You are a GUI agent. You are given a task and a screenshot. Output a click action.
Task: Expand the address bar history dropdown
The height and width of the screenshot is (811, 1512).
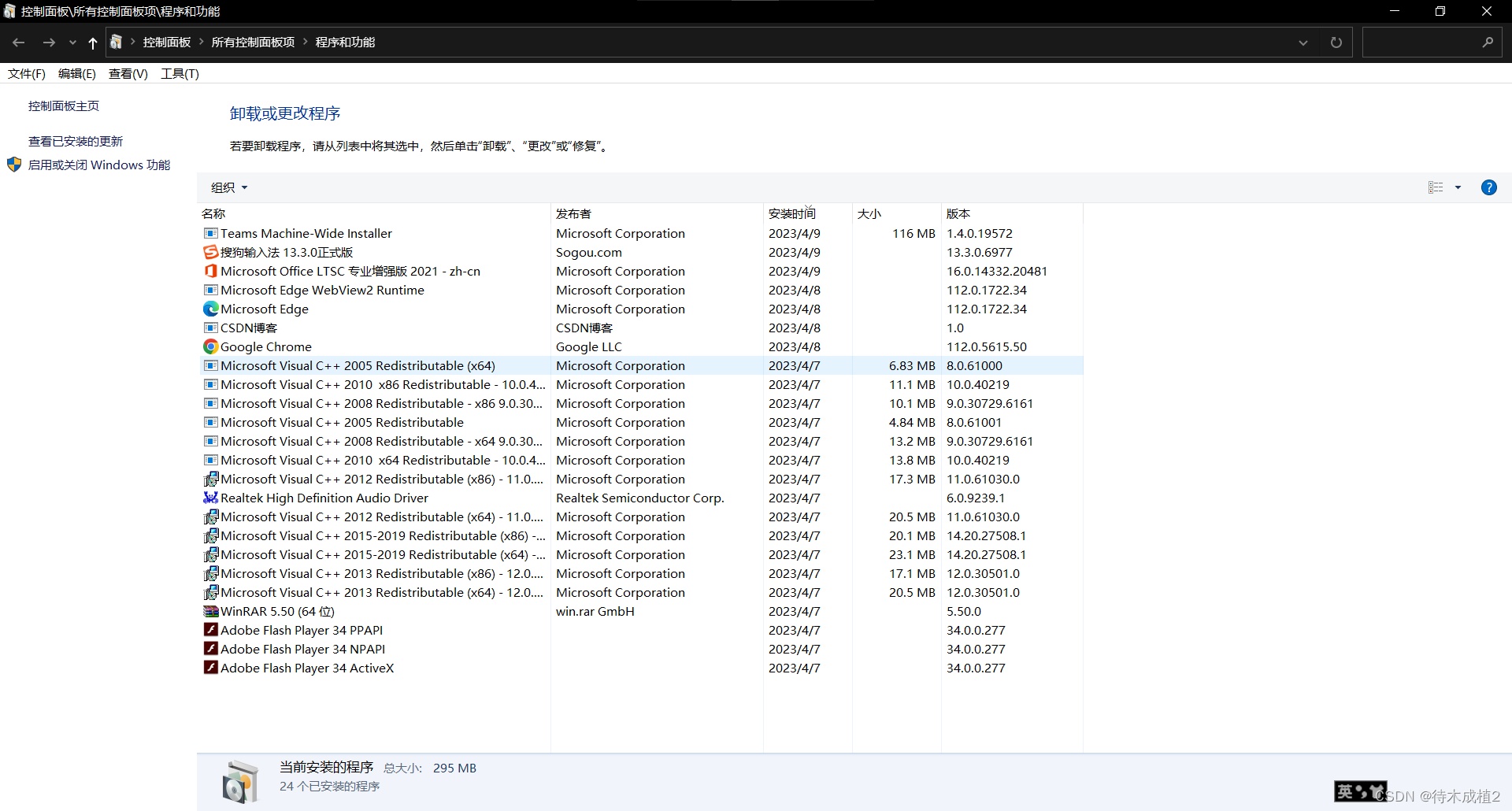click(x=1303, y=43)
